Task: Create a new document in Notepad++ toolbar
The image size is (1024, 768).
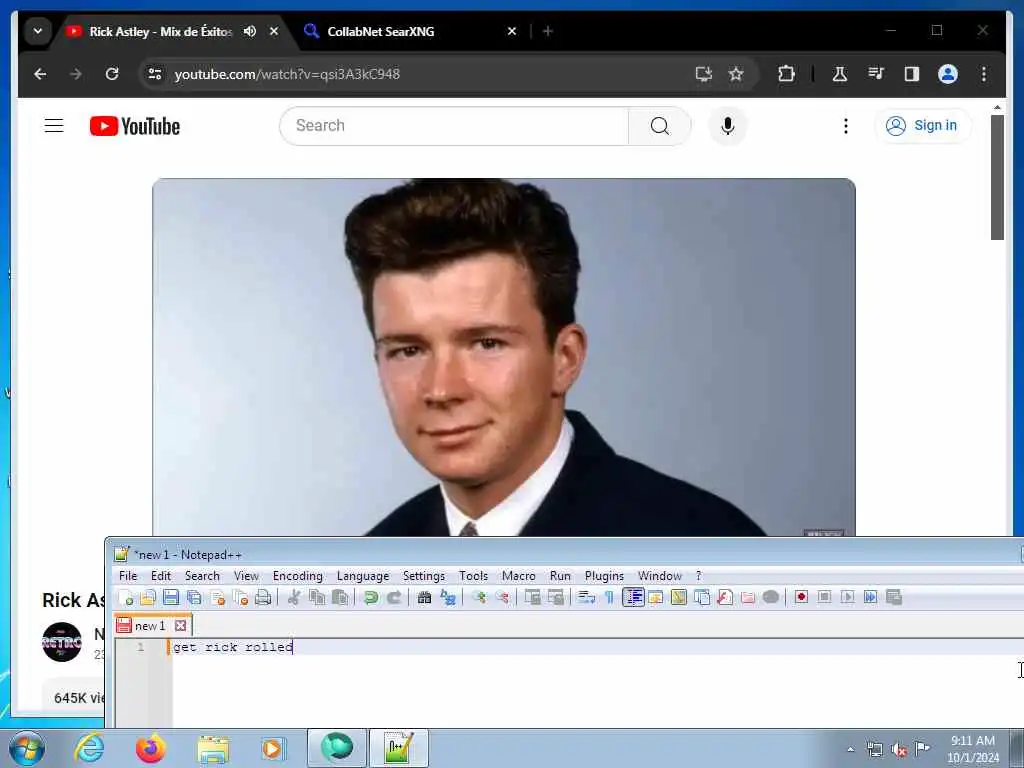Action: pyautogui.click(x=125, y=597)
